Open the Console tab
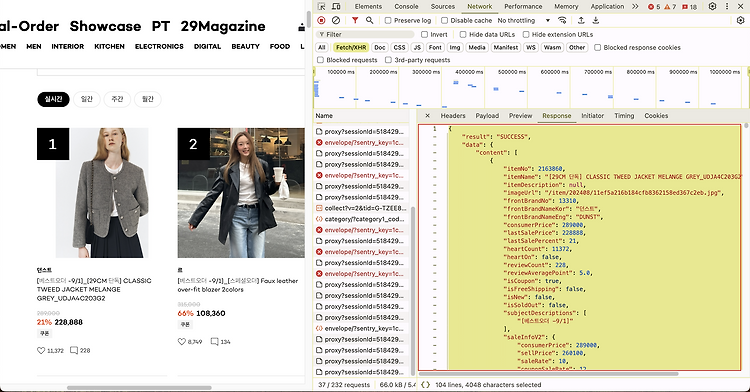Screen dimensions: 750x392 coord(407,7)
